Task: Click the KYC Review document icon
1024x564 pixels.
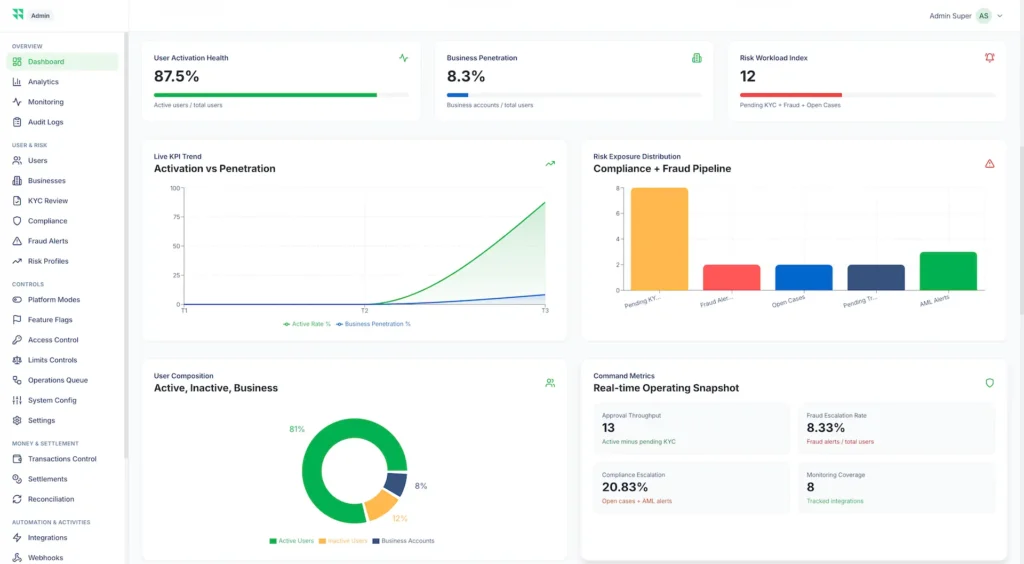Action: coord(17,201)
